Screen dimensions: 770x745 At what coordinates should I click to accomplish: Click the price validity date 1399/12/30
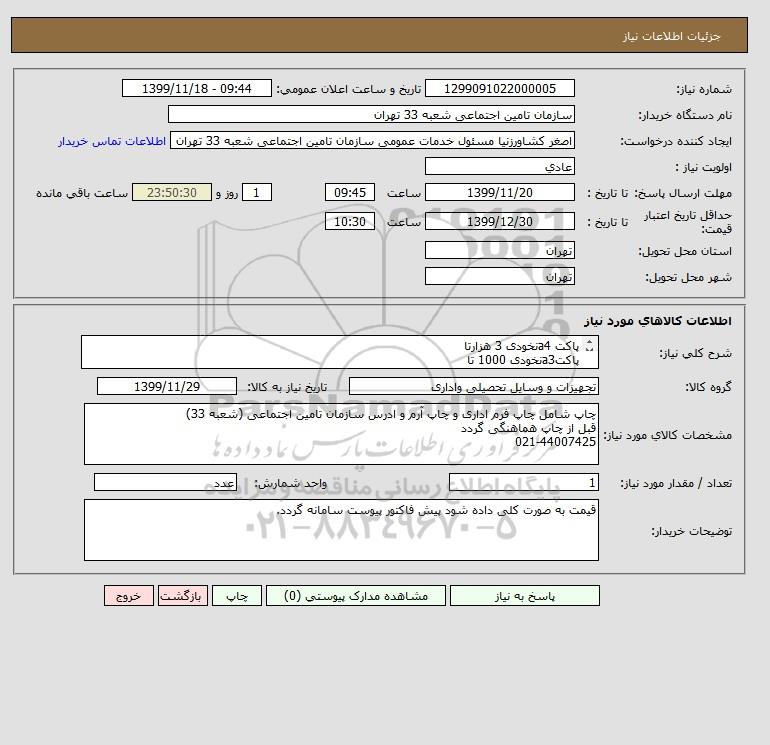(x=499, y=221)
